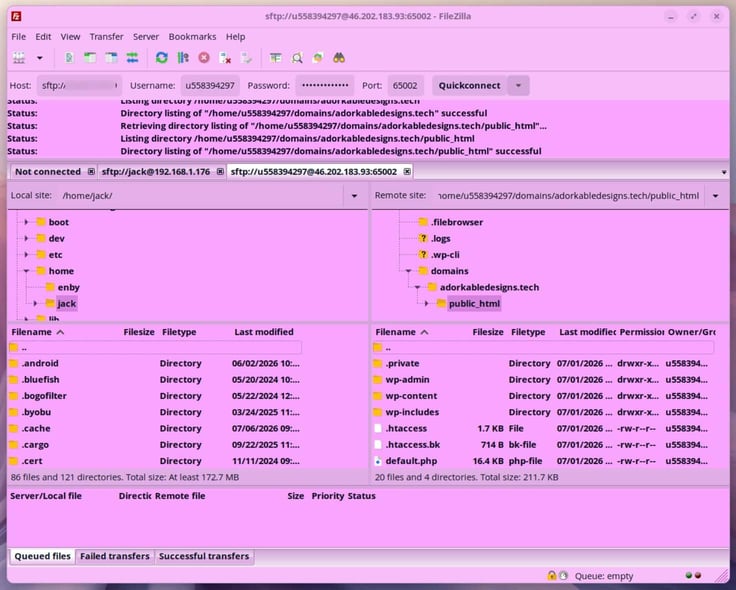Refresh the file and folder lists
Screen dimensions: 736x590
coord(162,58)
